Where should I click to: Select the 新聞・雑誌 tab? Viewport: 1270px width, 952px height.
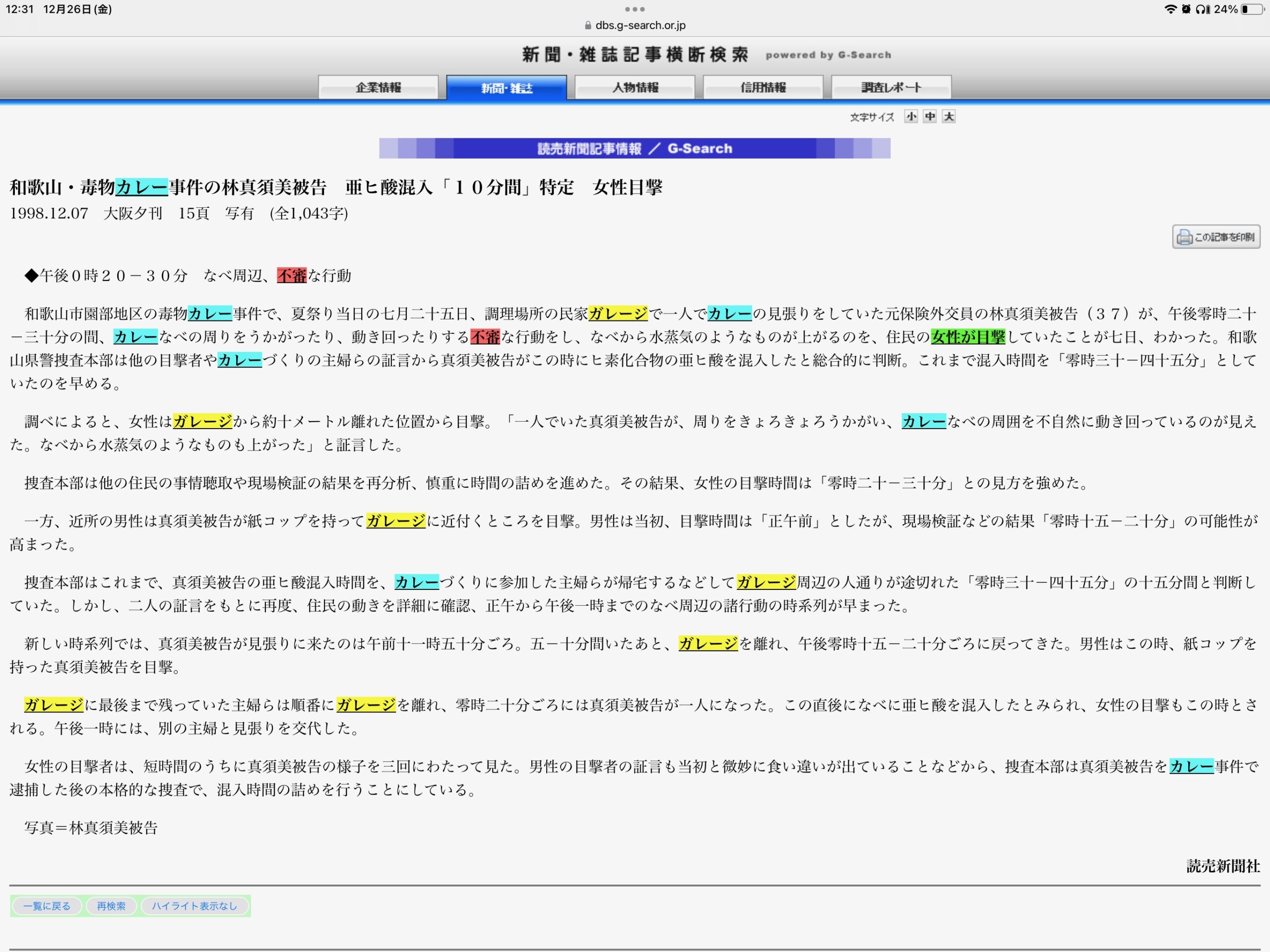click(x=507, y=87)
